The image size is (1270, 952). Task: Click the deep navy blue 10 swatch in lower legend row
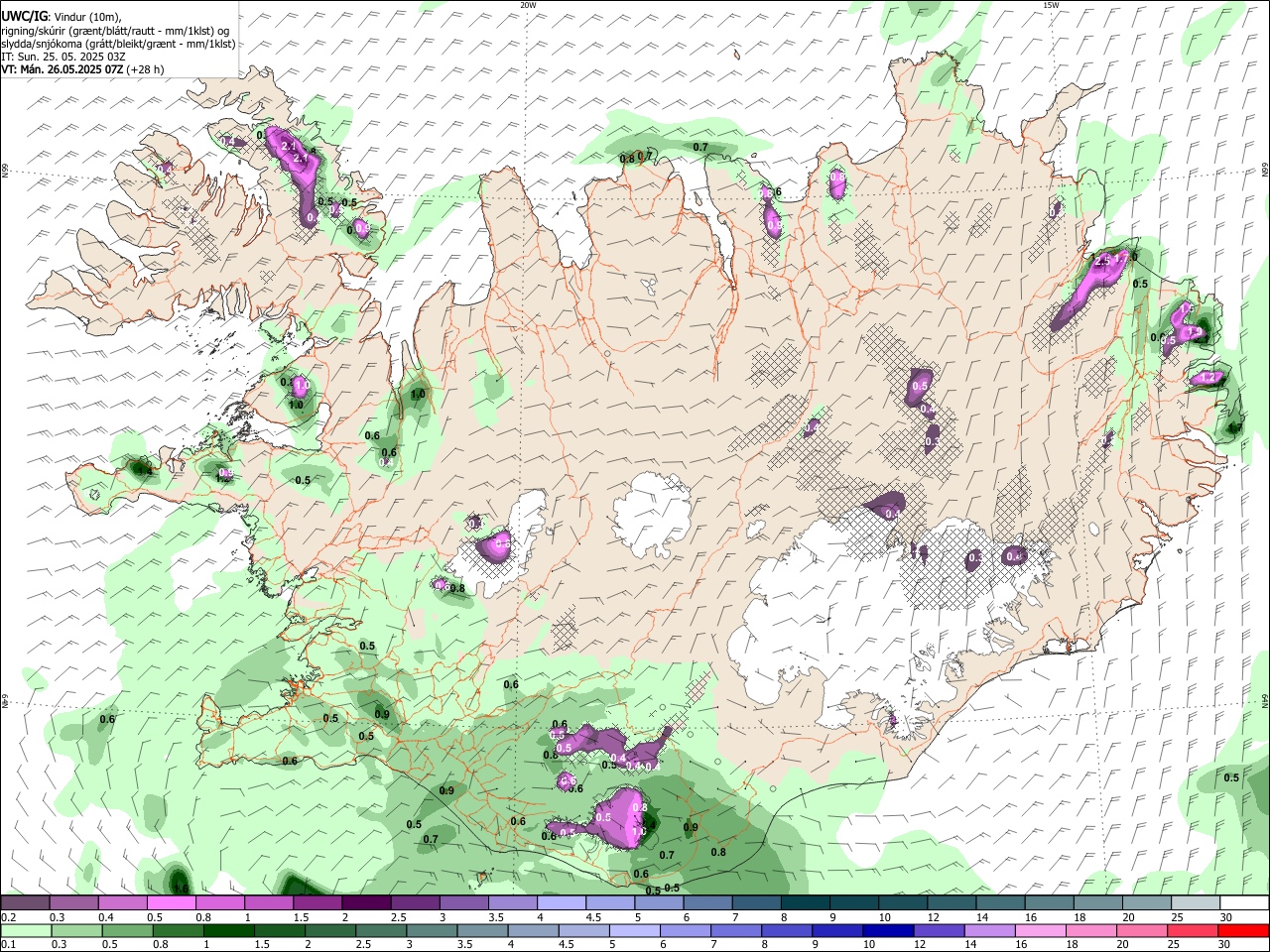tap(888, 930)
